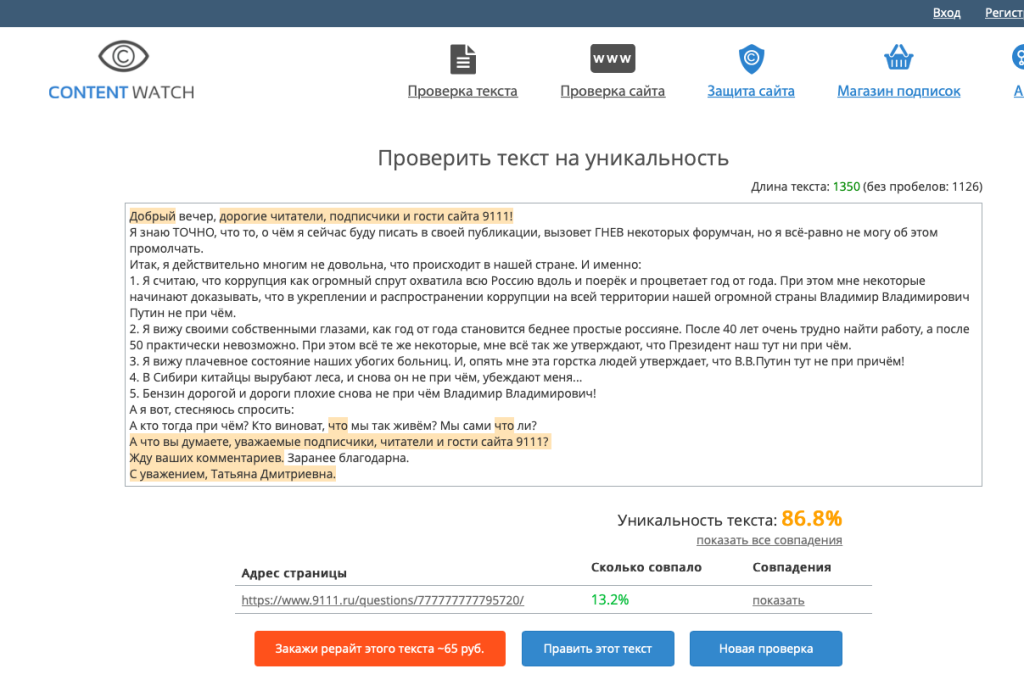Image resolution: width=1024 pixels, height=691 pixels.
Task: Open the Проверка текста menu link
Action: 462,91
